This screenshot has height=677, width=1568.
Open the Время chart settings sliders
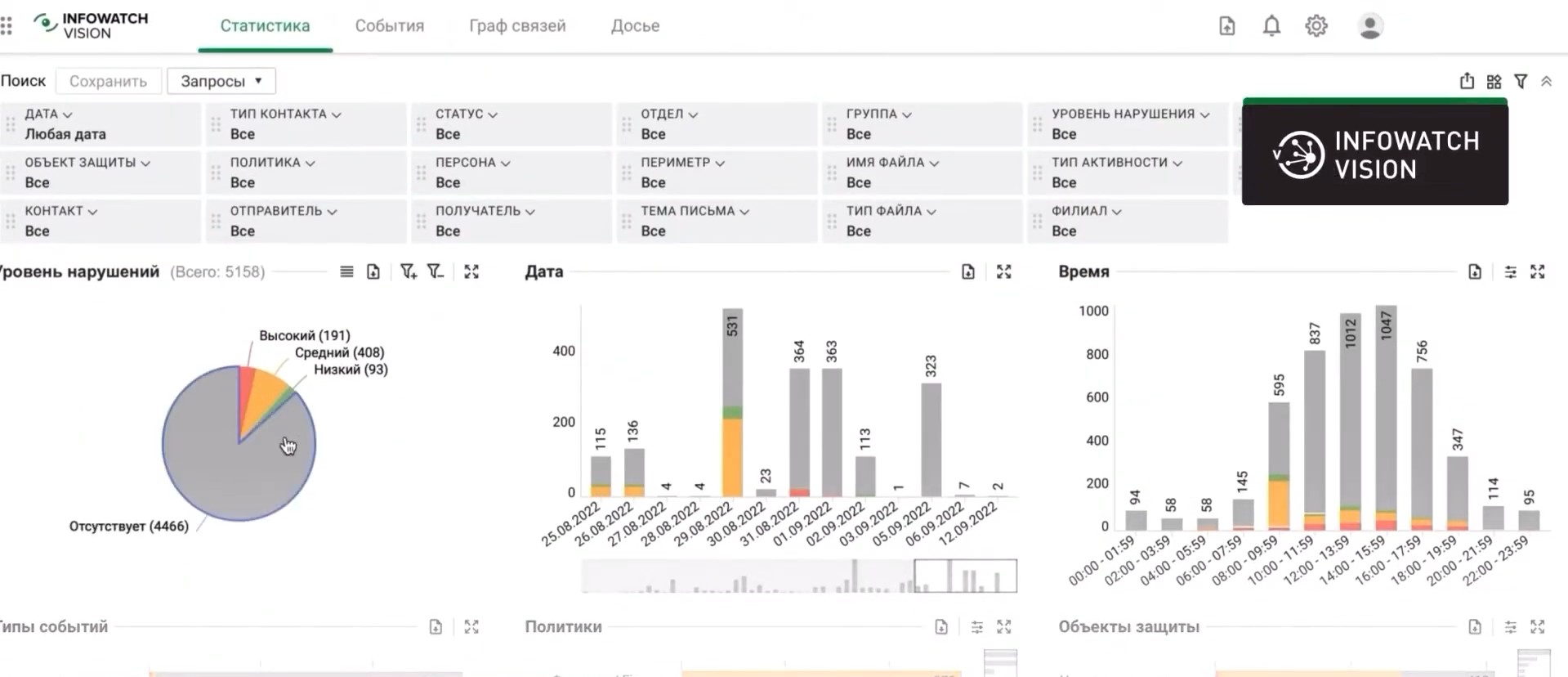point(1511,271)
